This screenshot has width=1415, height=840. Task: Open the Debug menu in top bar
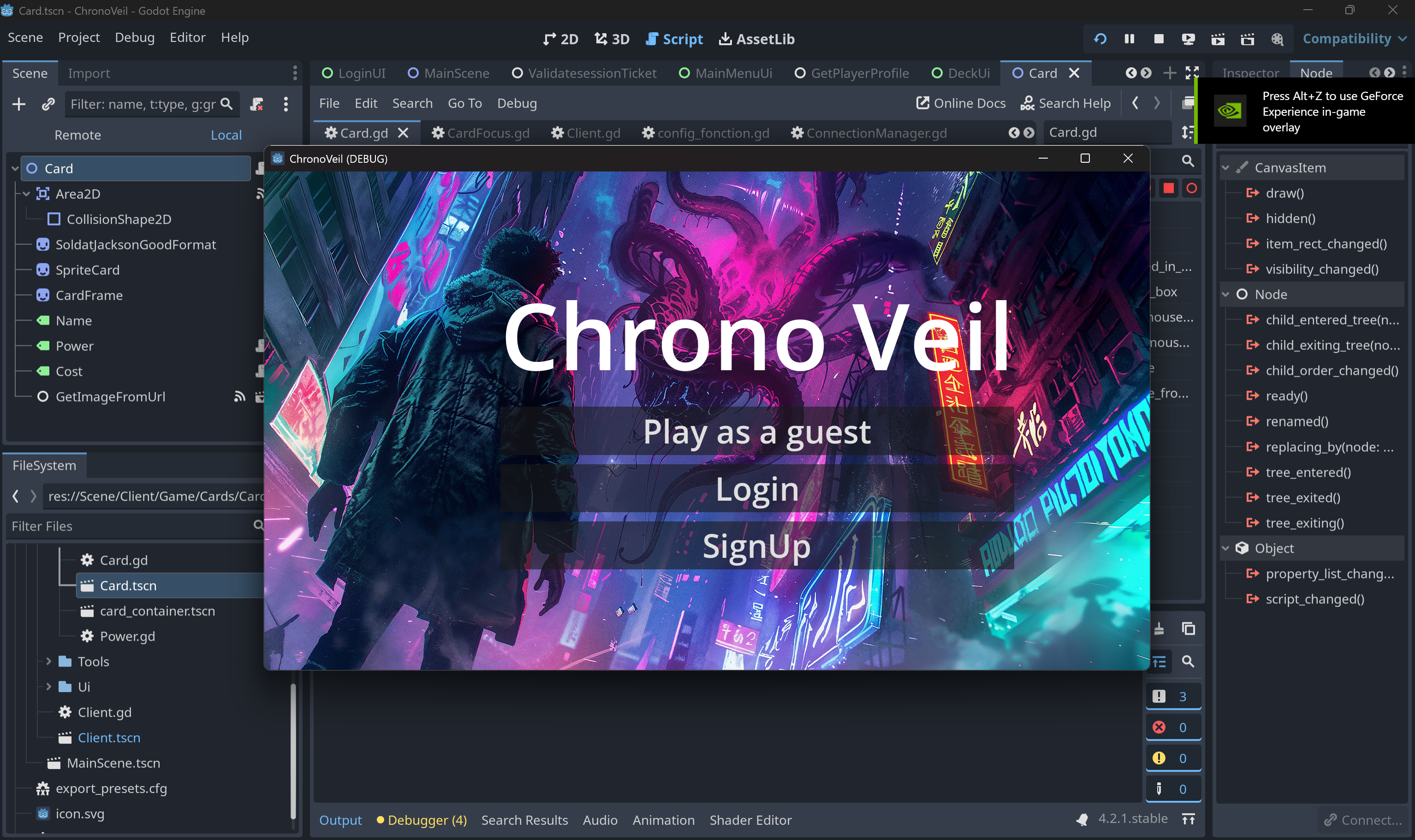pyautogui.click(x=134, y=38)
